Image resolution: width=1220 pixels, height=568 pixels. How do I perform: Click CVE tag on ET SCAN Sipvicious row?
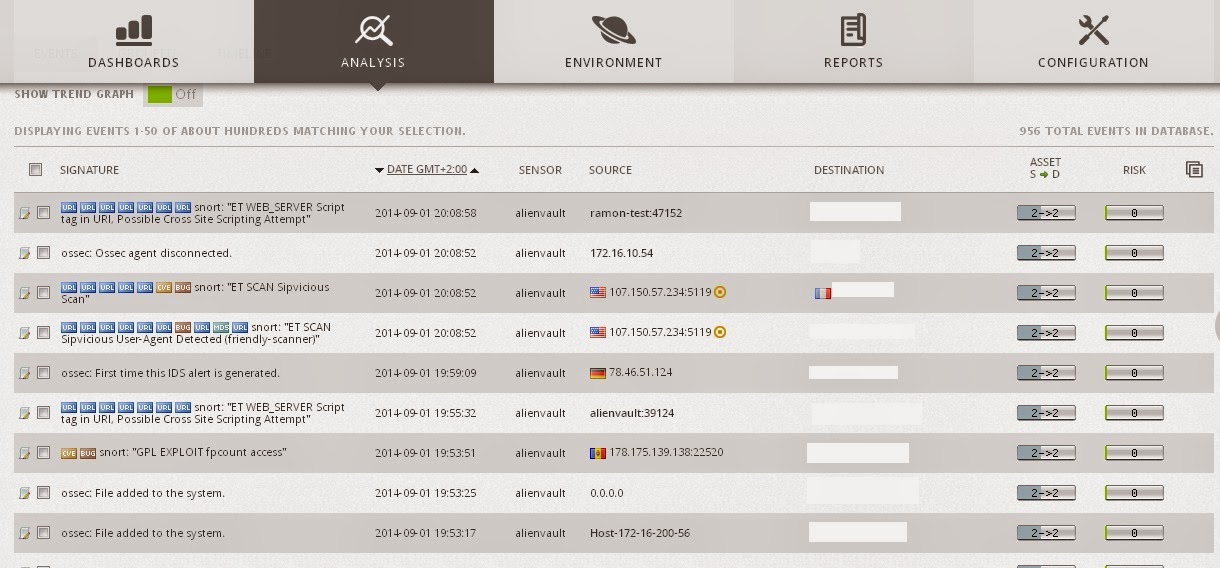164,288
